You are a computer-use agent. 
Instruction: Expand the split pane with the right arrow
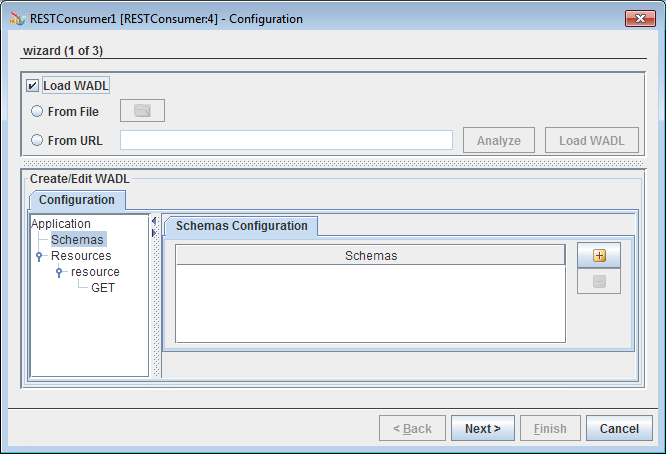coord(154,233)
